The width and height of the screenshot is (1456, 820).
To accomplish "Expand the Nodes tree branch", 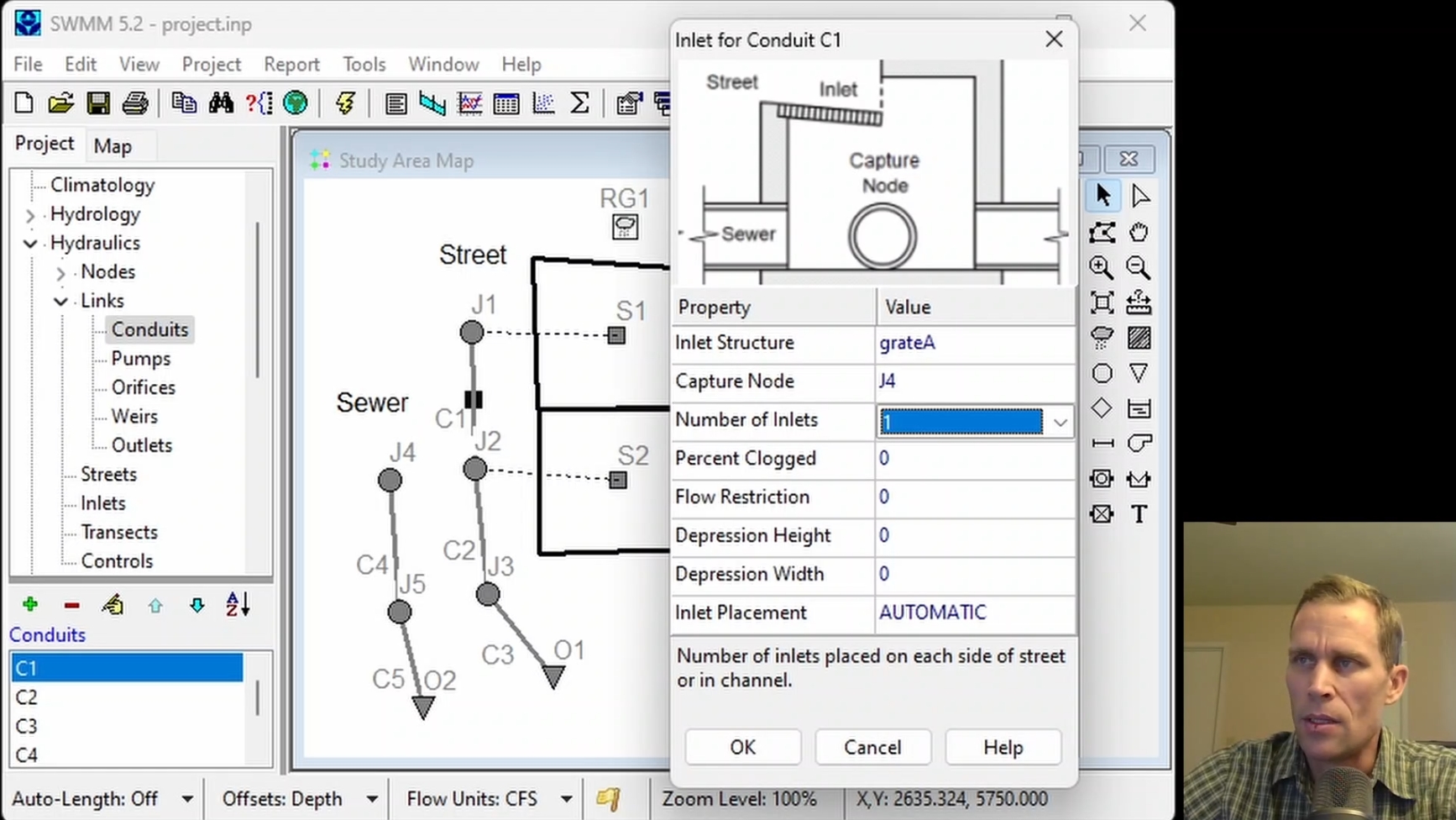I will click(x=60, y=273).
